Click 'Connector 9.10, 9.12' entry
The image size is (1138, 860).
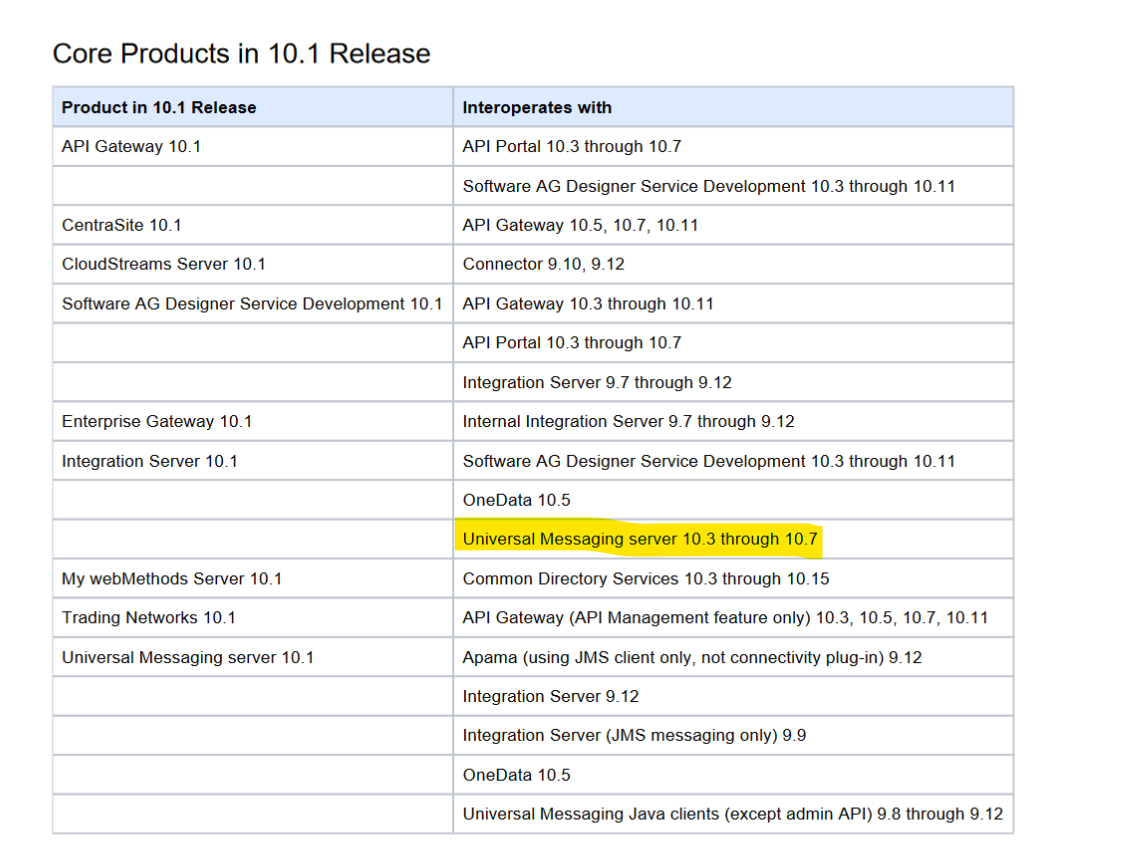pos(541,264)
